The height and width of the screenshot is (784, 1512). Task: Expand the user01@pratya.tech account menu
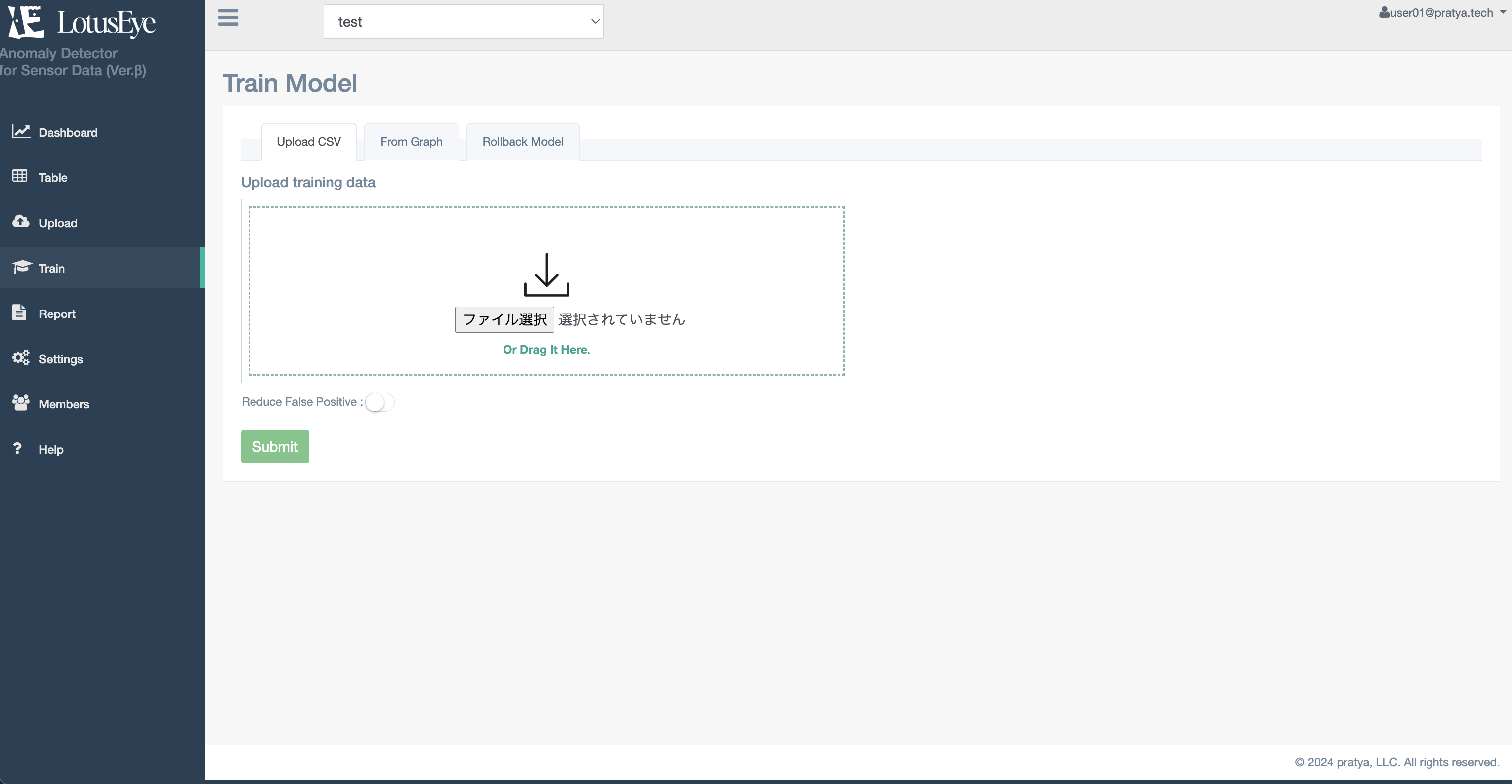(x=1440, y=13)
